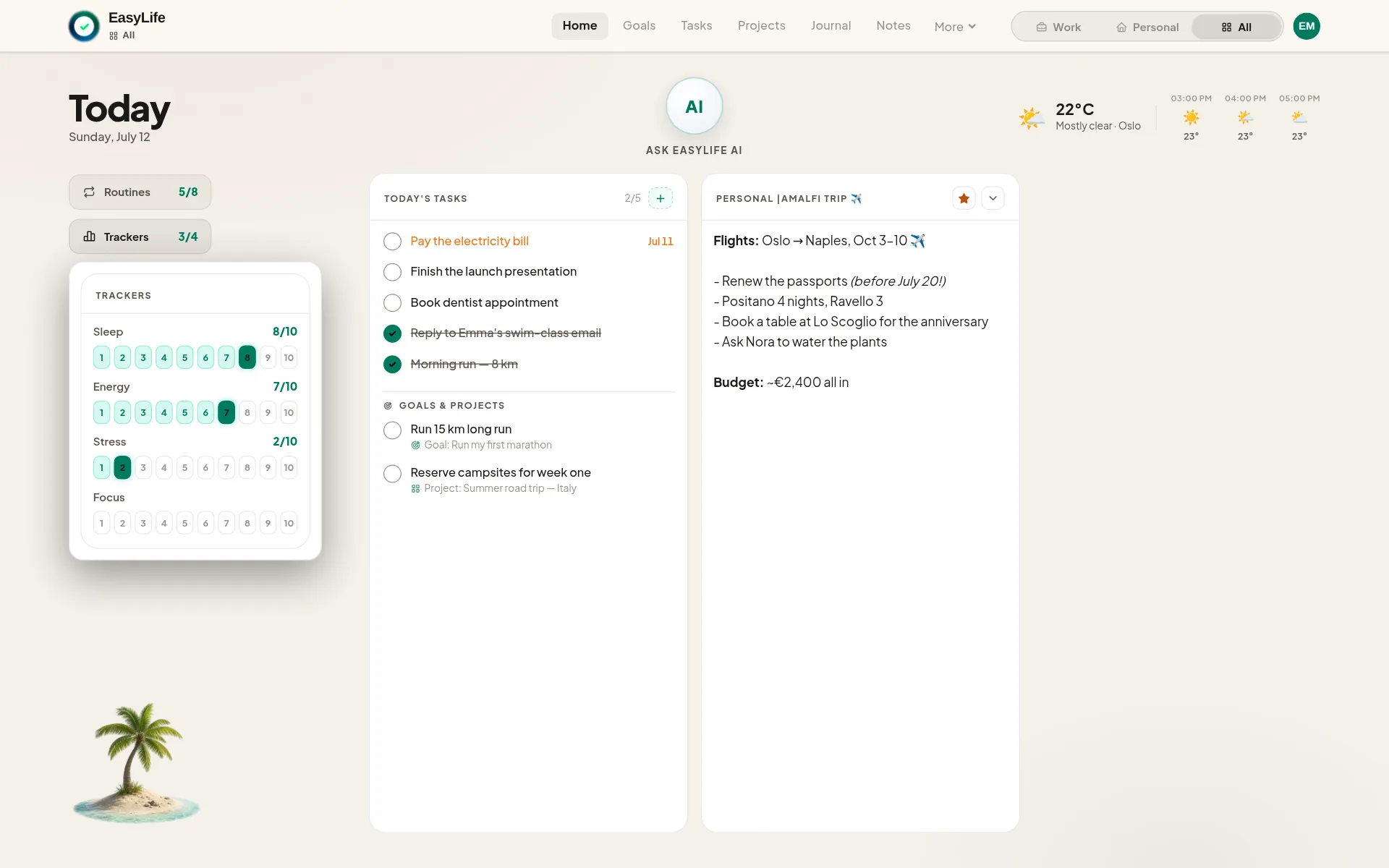Mark Pay the electricity bill complete

[392, 241]
